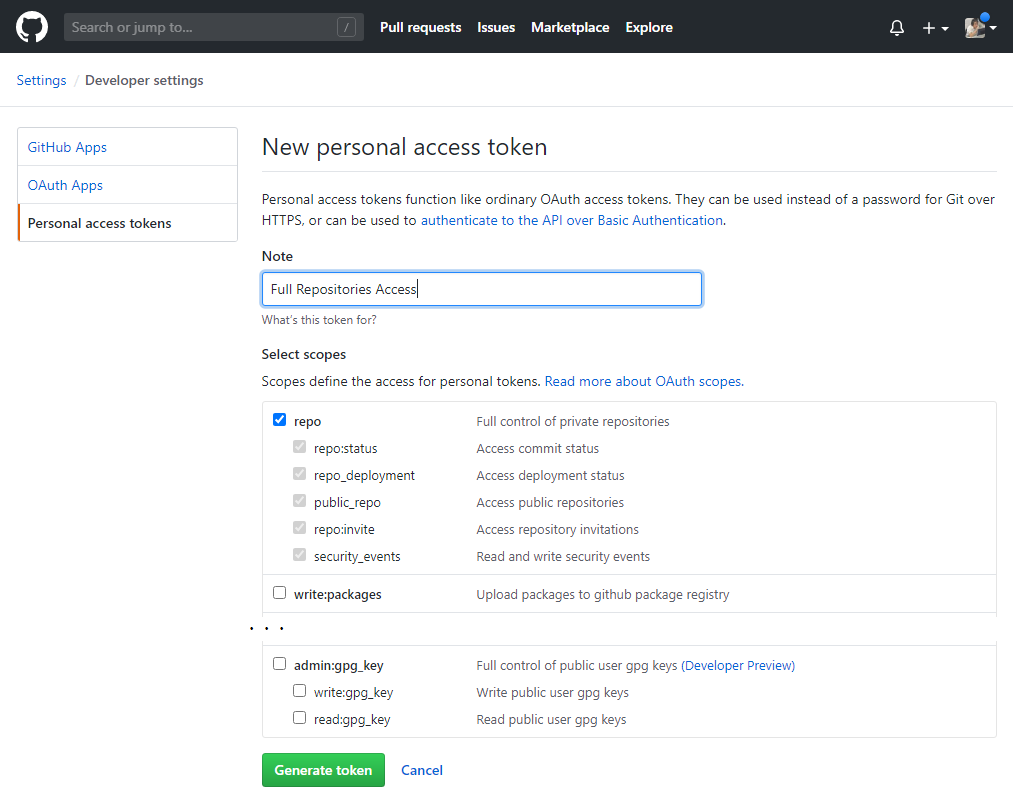Open the user avatar menu

point(979,28)
